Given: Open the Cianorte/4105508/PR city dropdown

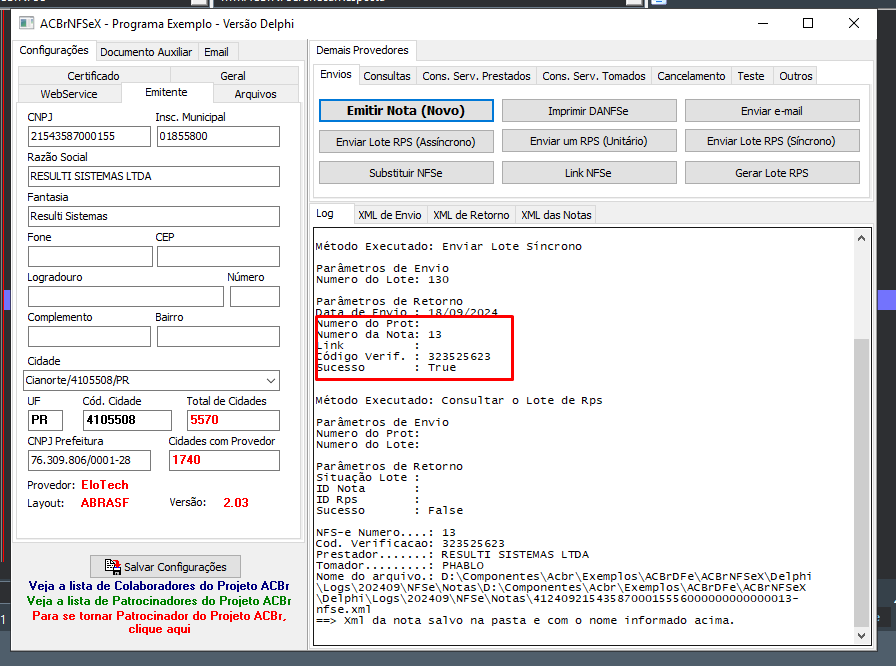Looking at the screenshot, I should point(151,380).
